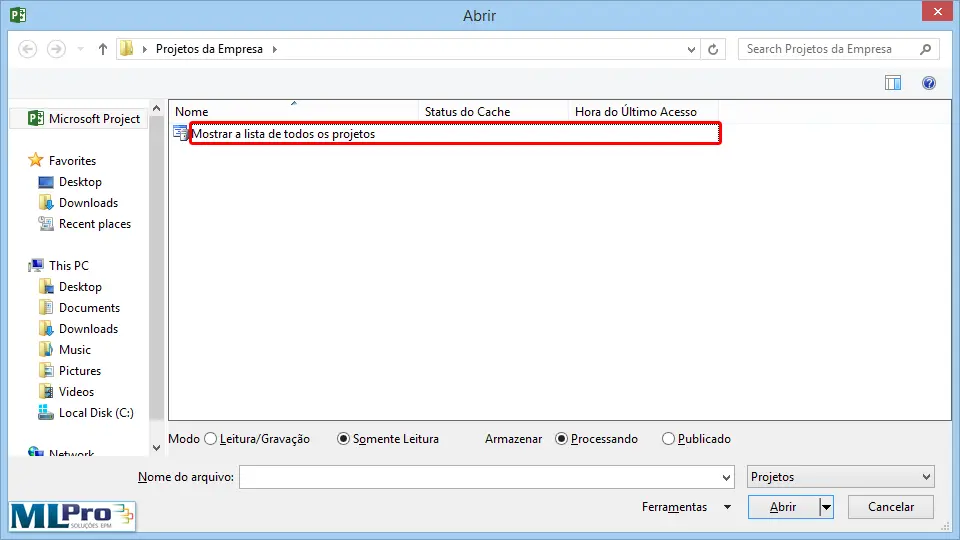Toggle the preview pane view button
Image resolution: width=960 pixels, height=540 pixels.
893,83
